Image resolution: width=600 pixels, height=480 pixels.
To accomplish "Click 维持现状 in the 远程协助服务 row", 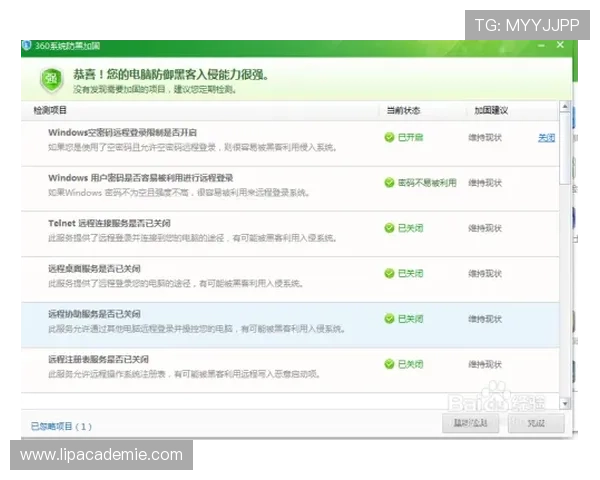I will (485, 319).
